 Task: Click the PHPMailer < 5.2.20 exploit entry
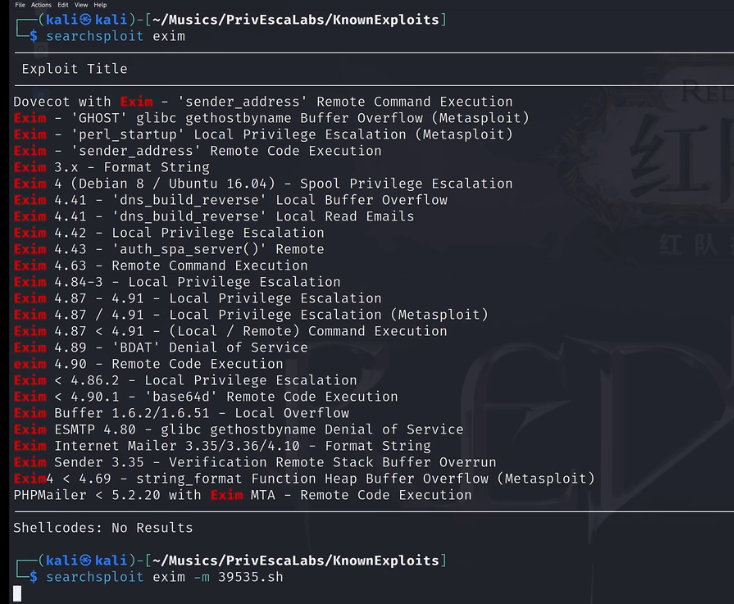coord(242,495)
